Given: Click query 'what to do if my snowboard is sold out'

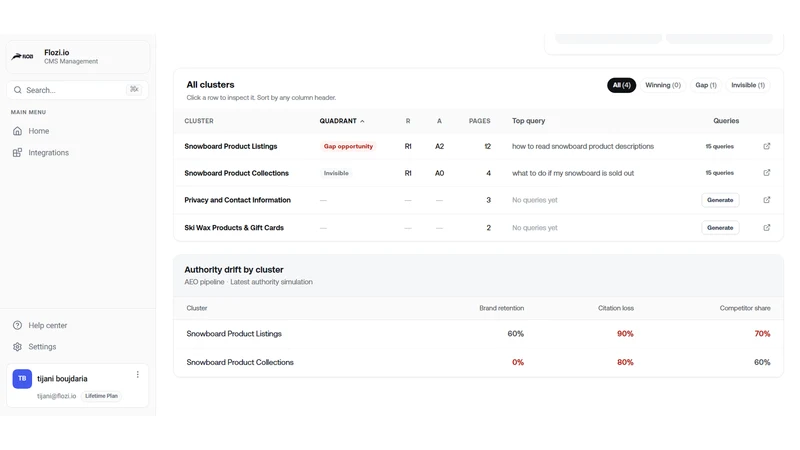Looking at the screenshot, I should coord(573,173).
